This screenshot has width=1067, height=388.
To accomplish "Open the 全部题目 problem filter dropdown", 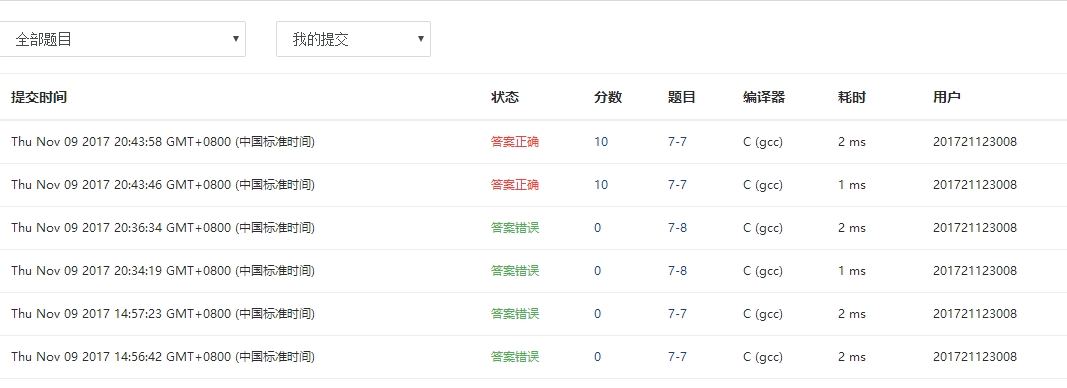I will point(122,39).
